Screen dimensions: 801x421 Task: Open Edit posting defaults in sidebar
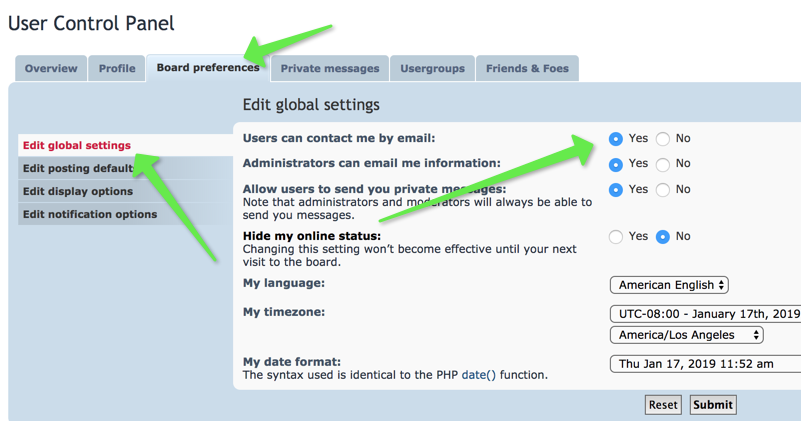pyautogui.click(x=79, y=169)
